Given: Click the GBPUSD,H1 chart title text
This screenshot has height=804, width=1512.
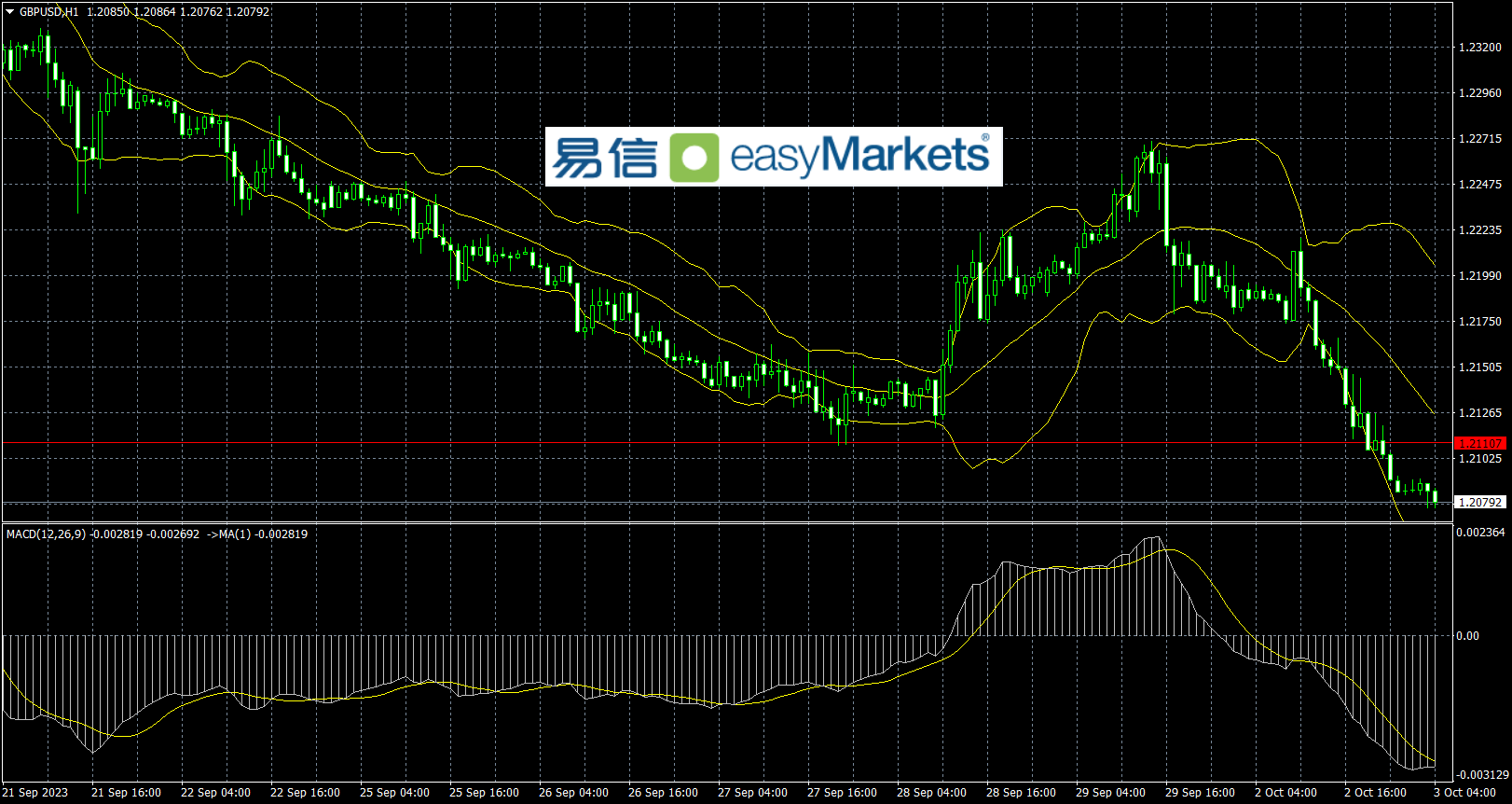Looking at the screenshot, I should pyautogui.click(x=49, y=12).
